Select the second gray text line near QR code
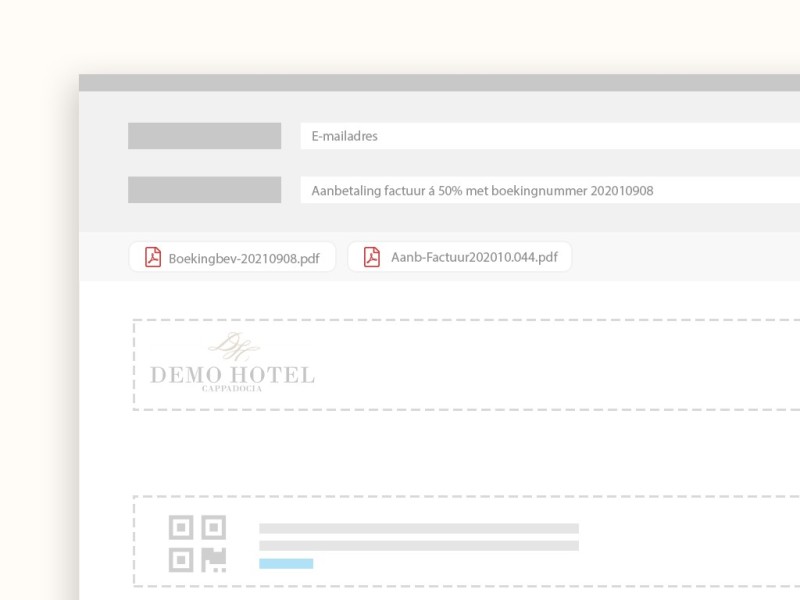Image resolution: width=800 pixels, height=600 pixels. coord(418,546)
